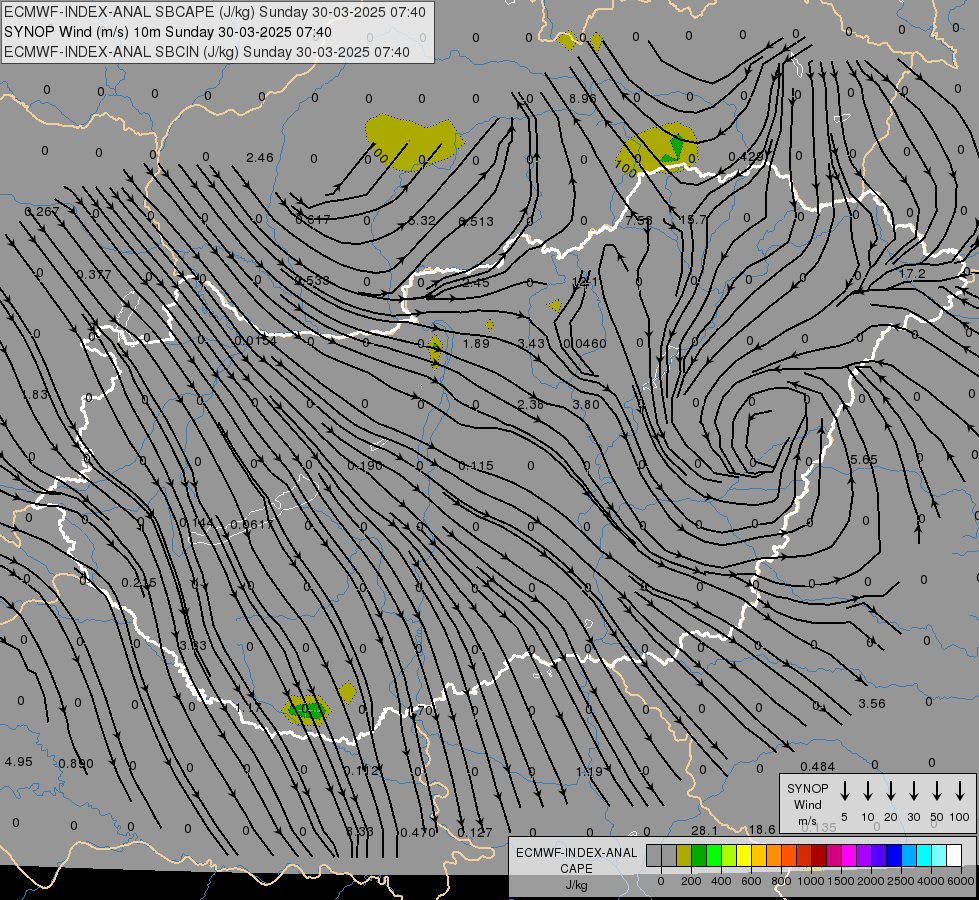Click the ECMWF-INDEX-ANAL CAPE legend label

pos(576,861)
